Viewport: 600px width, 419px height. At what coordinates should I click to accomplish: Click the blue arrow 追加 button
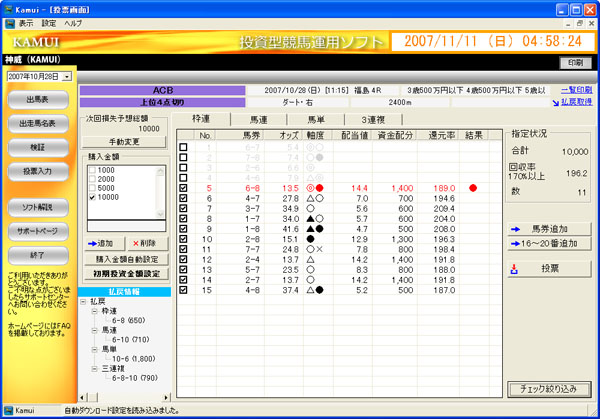(101, 243)
